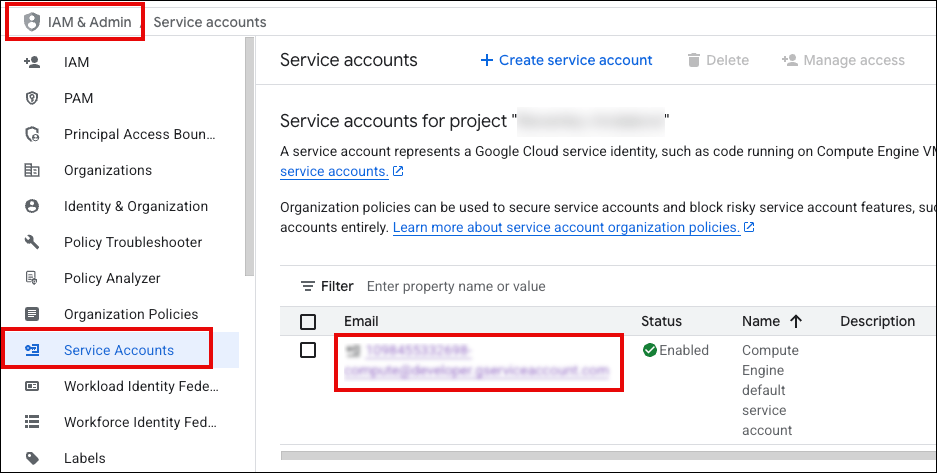Open Workforce Identity Federation item
The width and height of the screenshot is (937, 473).
pos(140,422)
